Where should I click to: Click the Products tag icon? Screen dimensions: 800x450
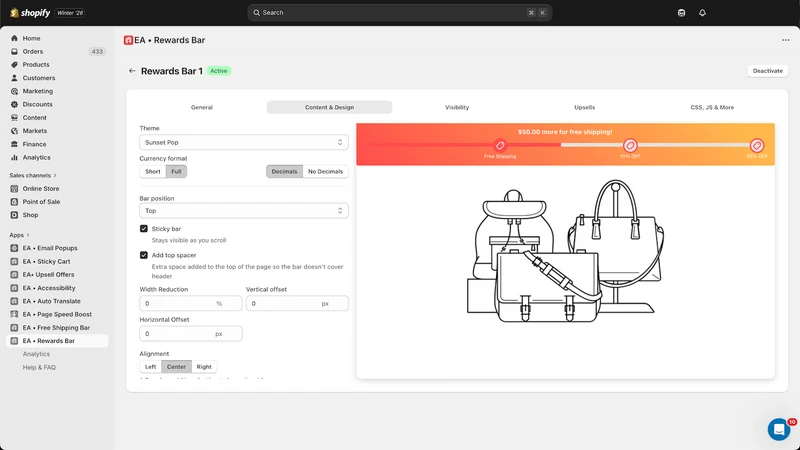pos(14,65)
